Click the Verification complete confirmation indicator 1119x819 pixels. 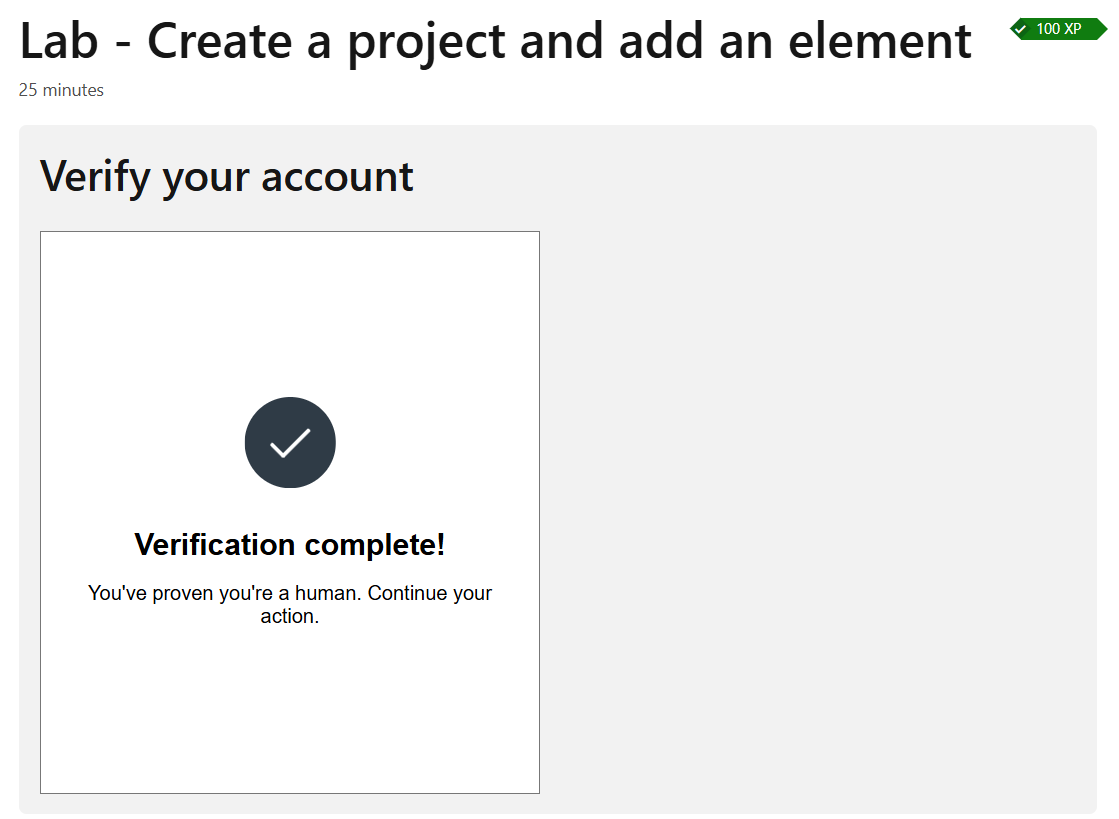pos(290,442)
